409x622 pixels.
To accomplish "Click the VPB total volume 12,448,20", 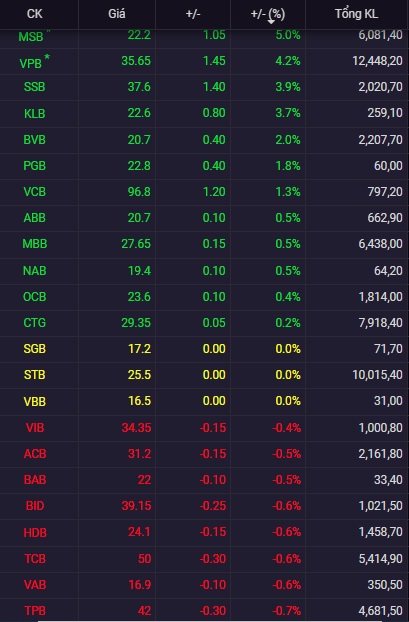I will click(377, 61).
